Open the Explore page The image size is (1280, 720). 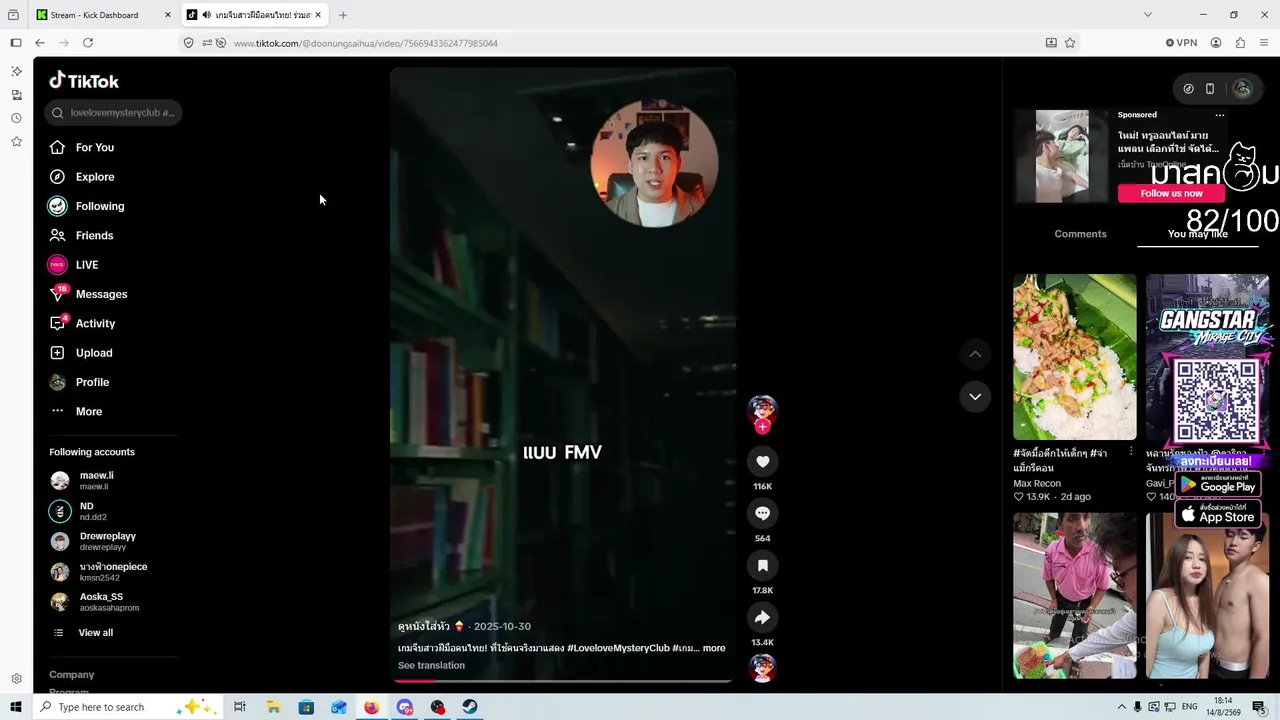coord(95,177)
